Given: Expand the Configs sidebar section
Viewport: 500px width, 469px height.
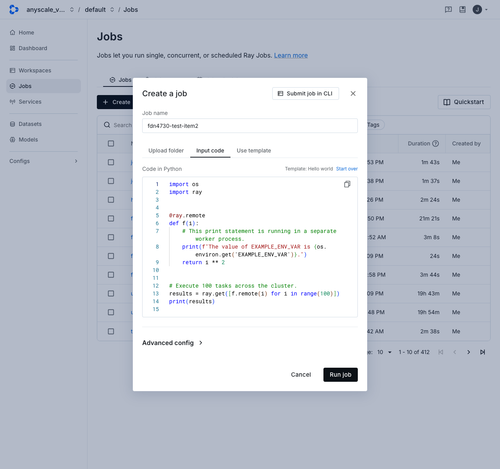Looking at the screenshot, I should pyautogui.click(x=43, y=161).
